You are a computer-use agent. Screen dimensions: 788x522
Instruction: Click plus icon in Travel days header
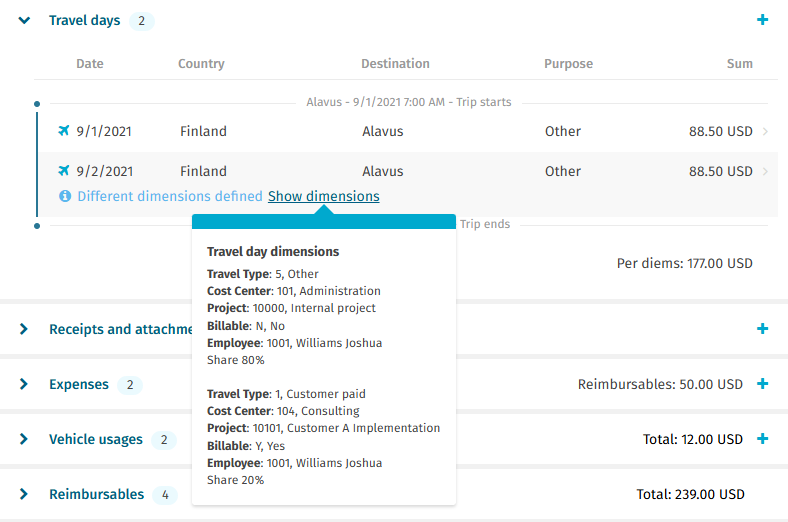tap(762, 20)
